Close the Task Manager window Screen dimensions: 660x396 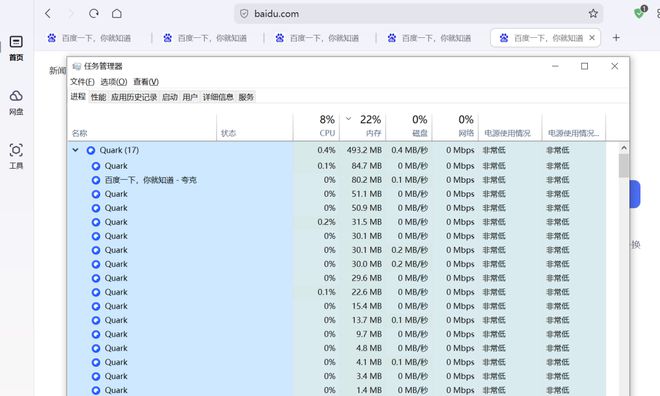pos(615,66)
